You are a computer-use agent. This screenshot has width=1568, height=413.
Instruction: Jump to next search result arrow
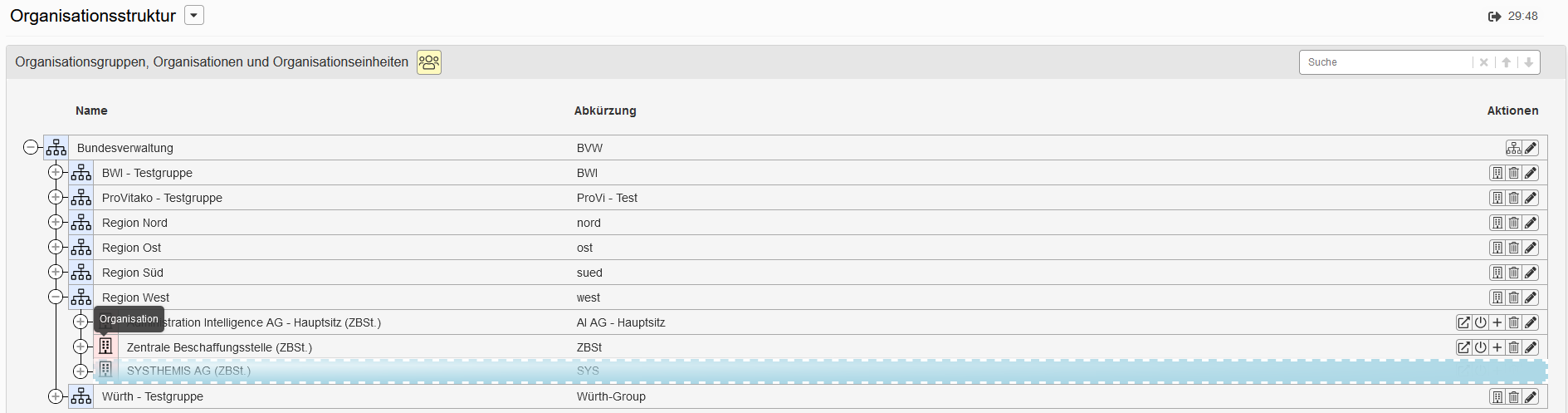pos(1528,62)
